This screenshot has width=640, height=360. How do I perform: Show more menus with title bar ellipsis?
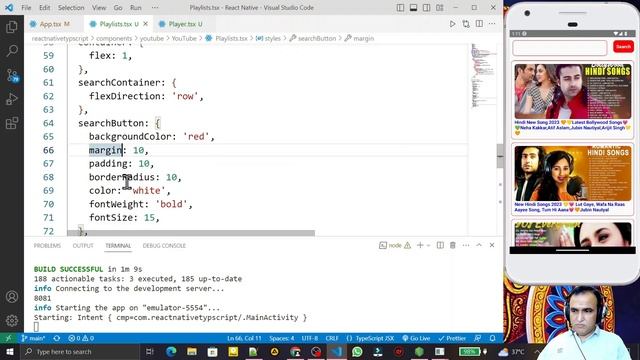pyautogui.click(x=155, y=8)
